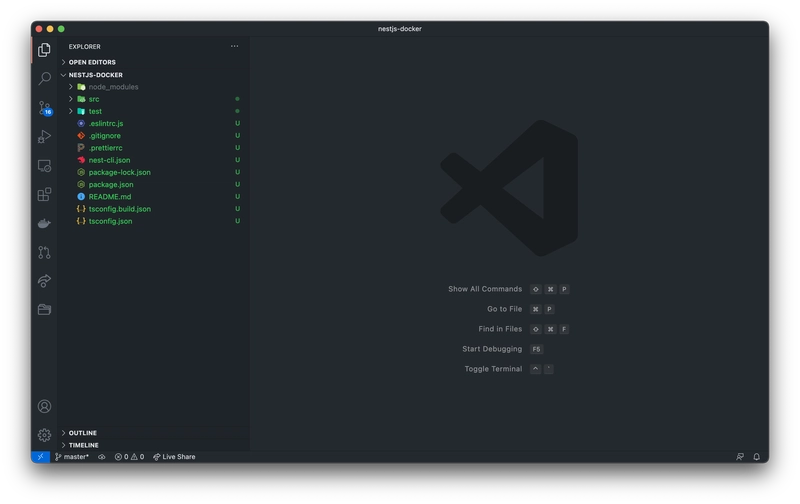Expand the src folder
The image size is (800, 504).
pyautogui.click(x=153, y=99)
